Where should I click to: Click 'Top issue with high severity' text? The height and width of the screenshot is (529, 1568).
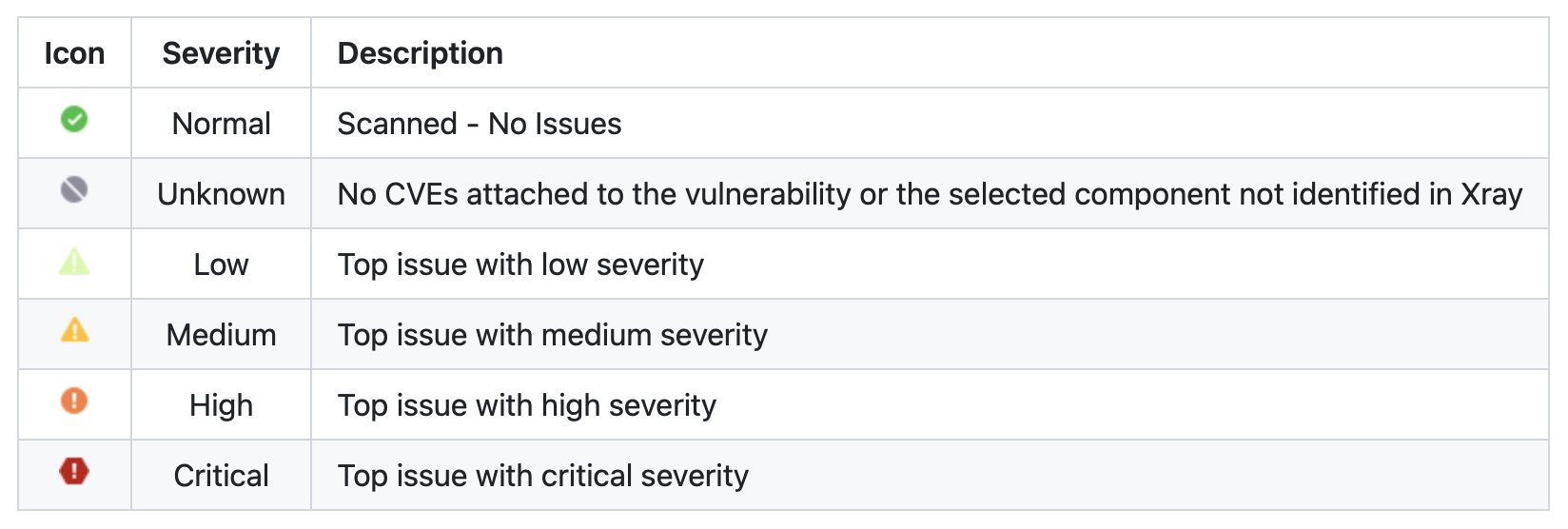click(526, 405)
